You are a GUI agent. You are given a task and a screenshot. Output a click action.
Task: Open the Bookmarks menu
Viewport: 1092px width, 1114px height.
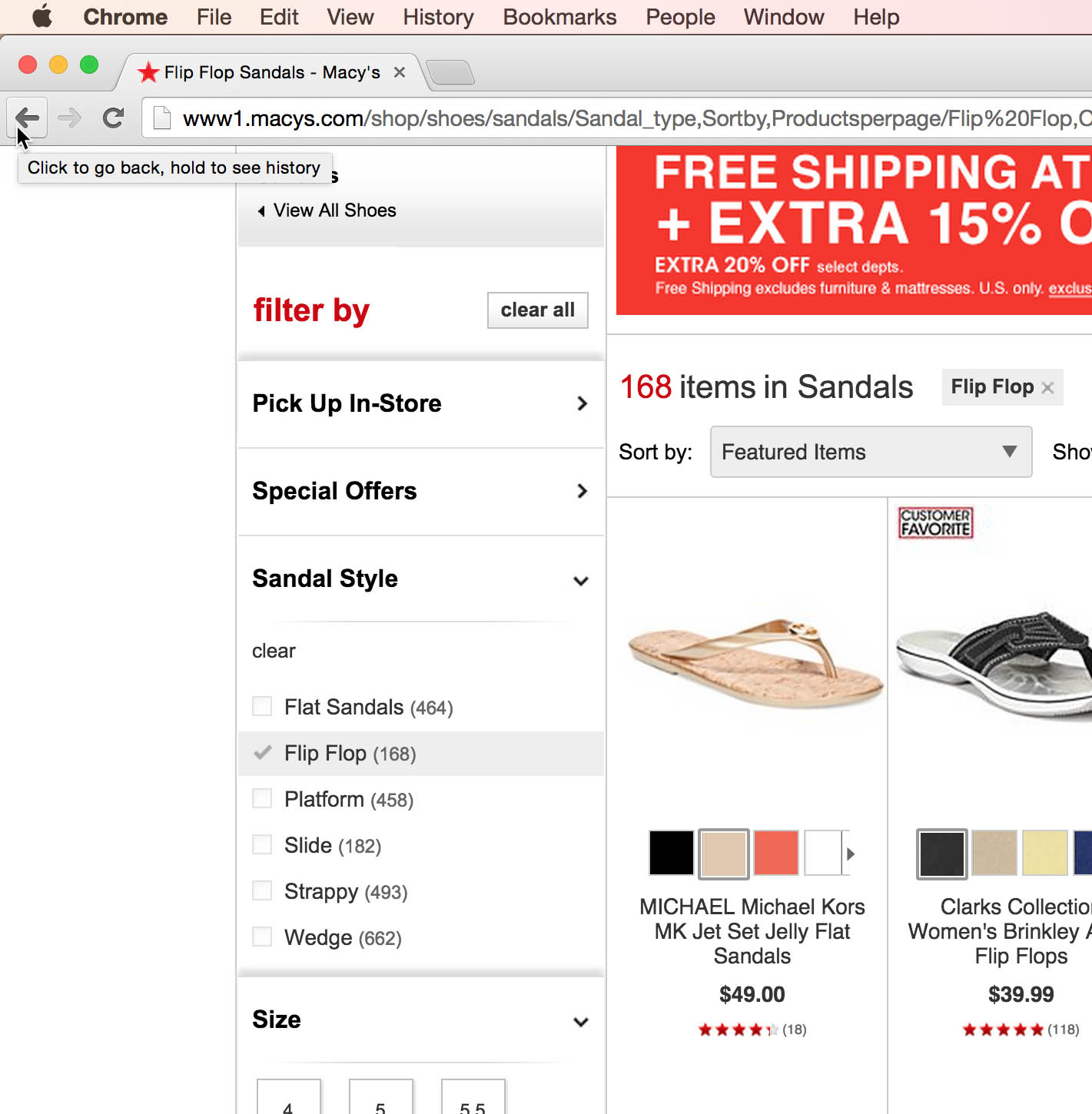(559, 17)
